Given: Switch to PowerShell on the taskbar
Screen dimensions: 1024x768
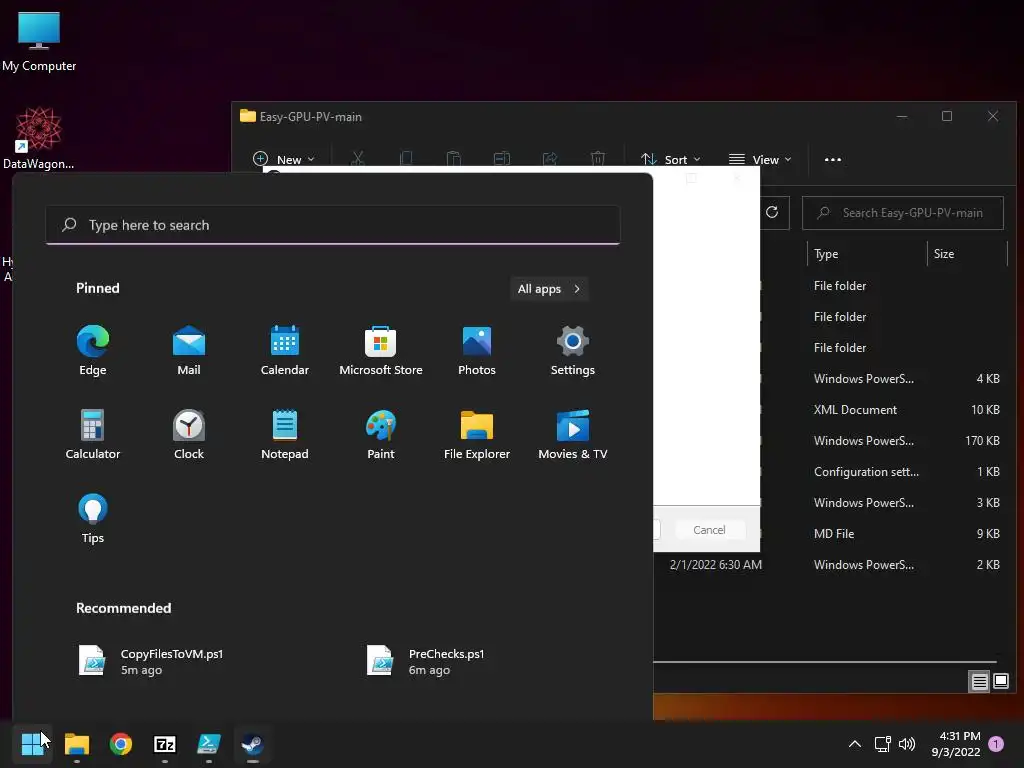Looking at the screenshot, I should point(209,744).
